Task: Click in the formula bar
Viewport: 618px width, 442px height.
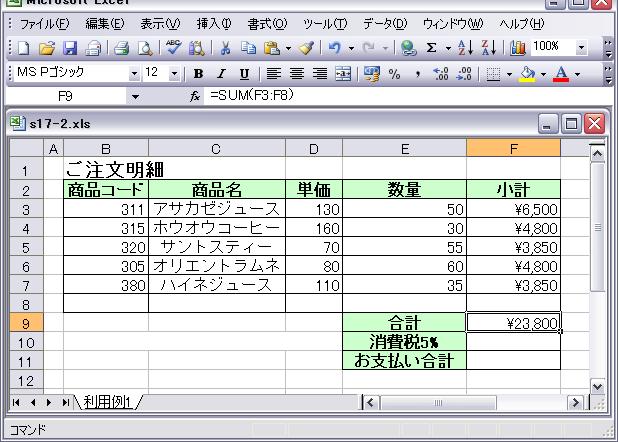Action: pos(406,96)
